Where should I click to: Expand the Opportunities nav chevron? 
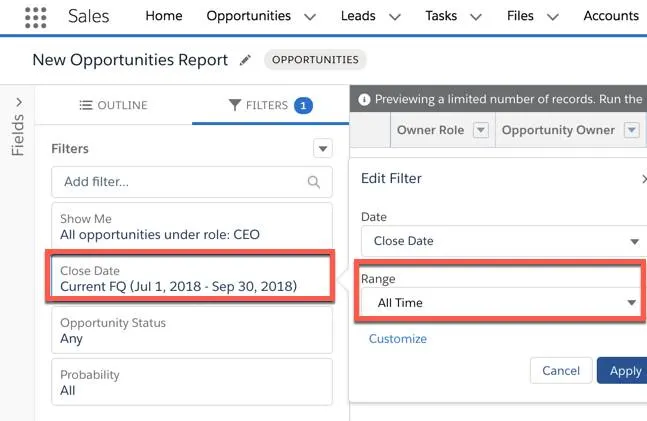tap(310, 17)
